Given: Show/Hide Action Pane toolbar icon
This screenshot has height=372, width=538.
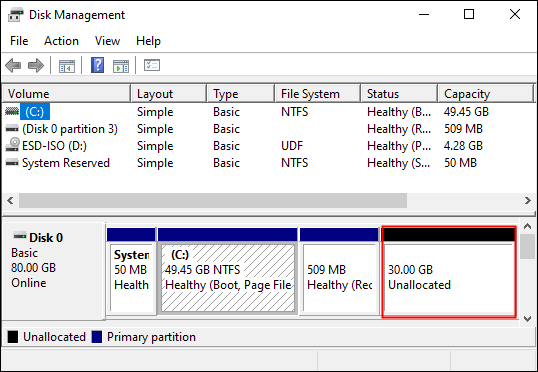Looking at the screenshot, I should click(121, 66).
